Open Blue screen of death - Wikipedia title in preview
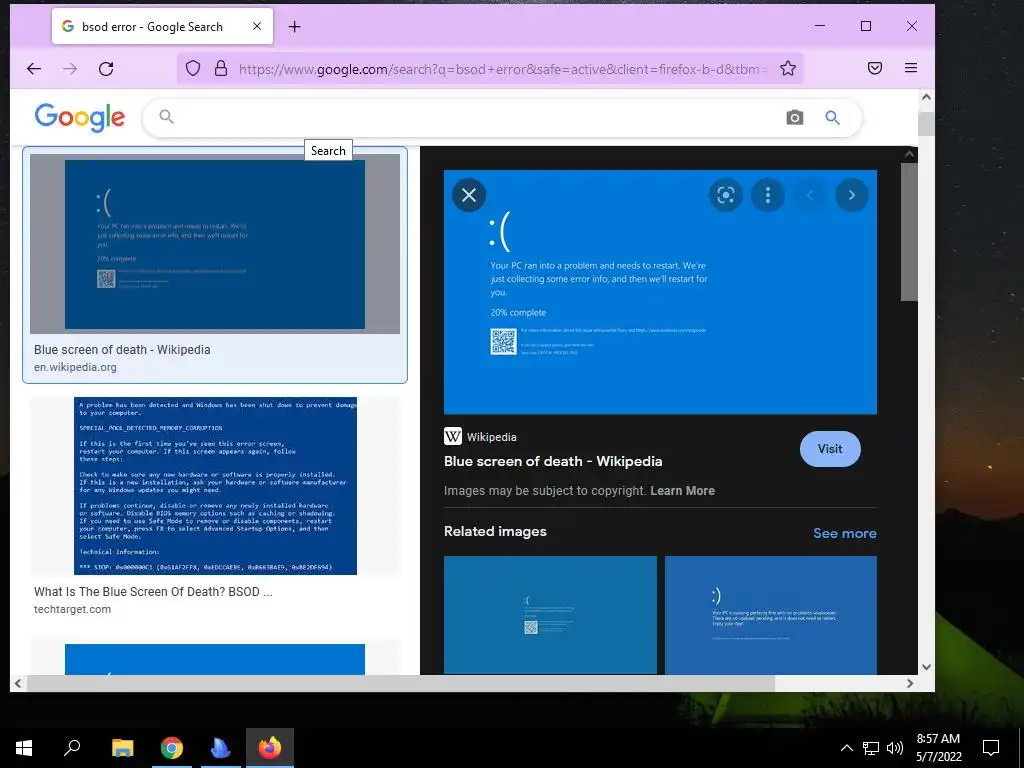 point(553,461)
